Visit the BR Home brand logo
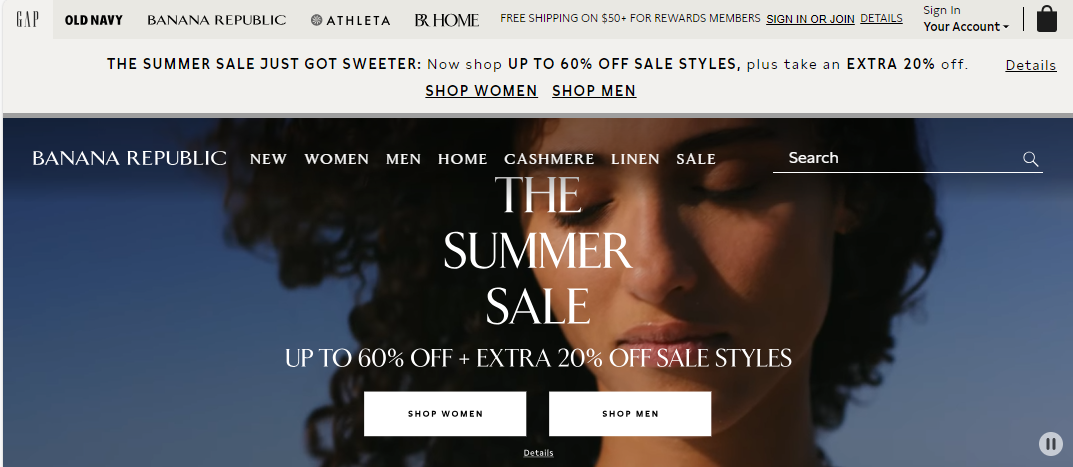This screenshot has width=1073, height=467. pos(447,20)
